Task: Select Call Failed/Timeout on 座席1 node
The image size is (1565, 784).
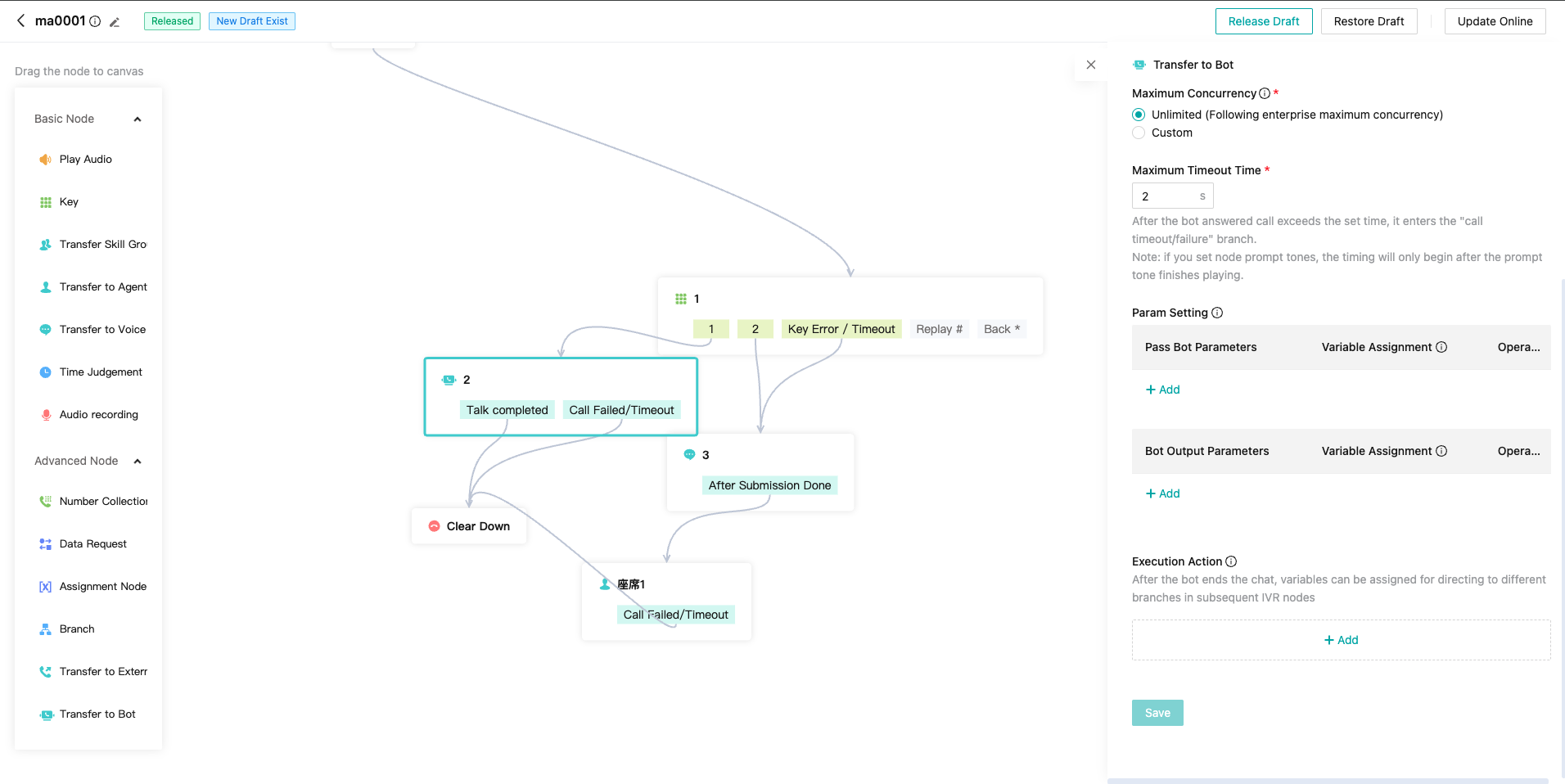Action: (676, 615)
